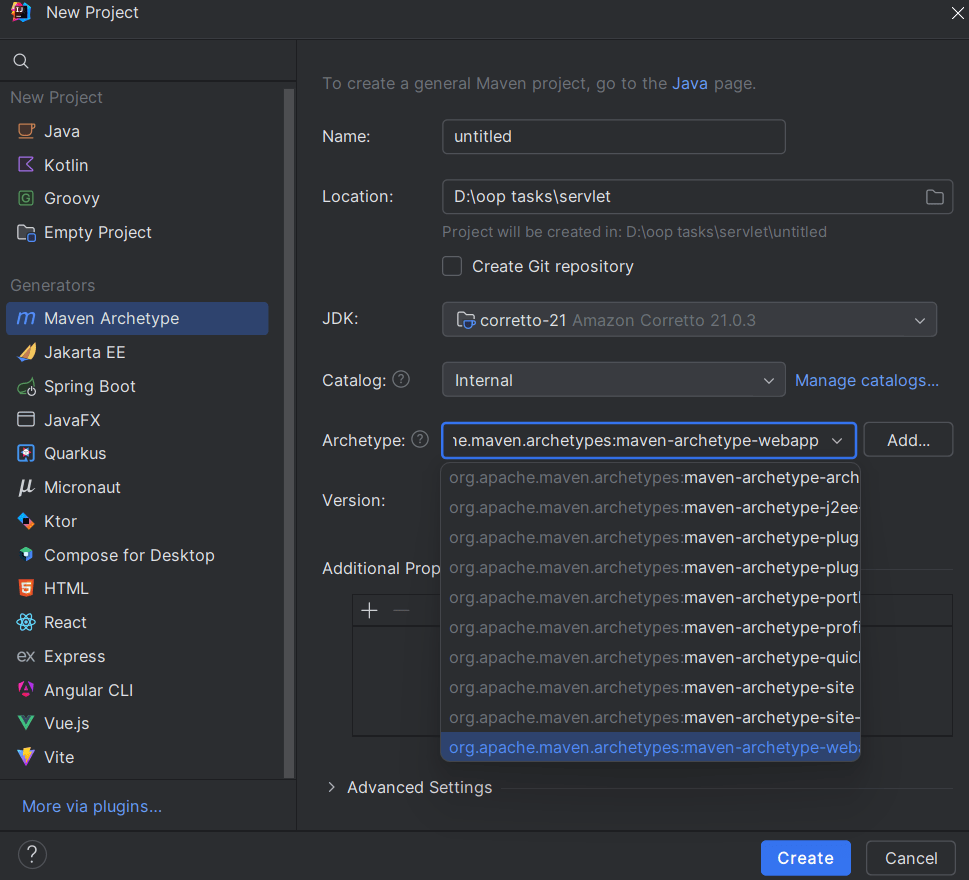Click the Maven Archetype m icon
The image size is (969, 880).
tap(26, 318)
